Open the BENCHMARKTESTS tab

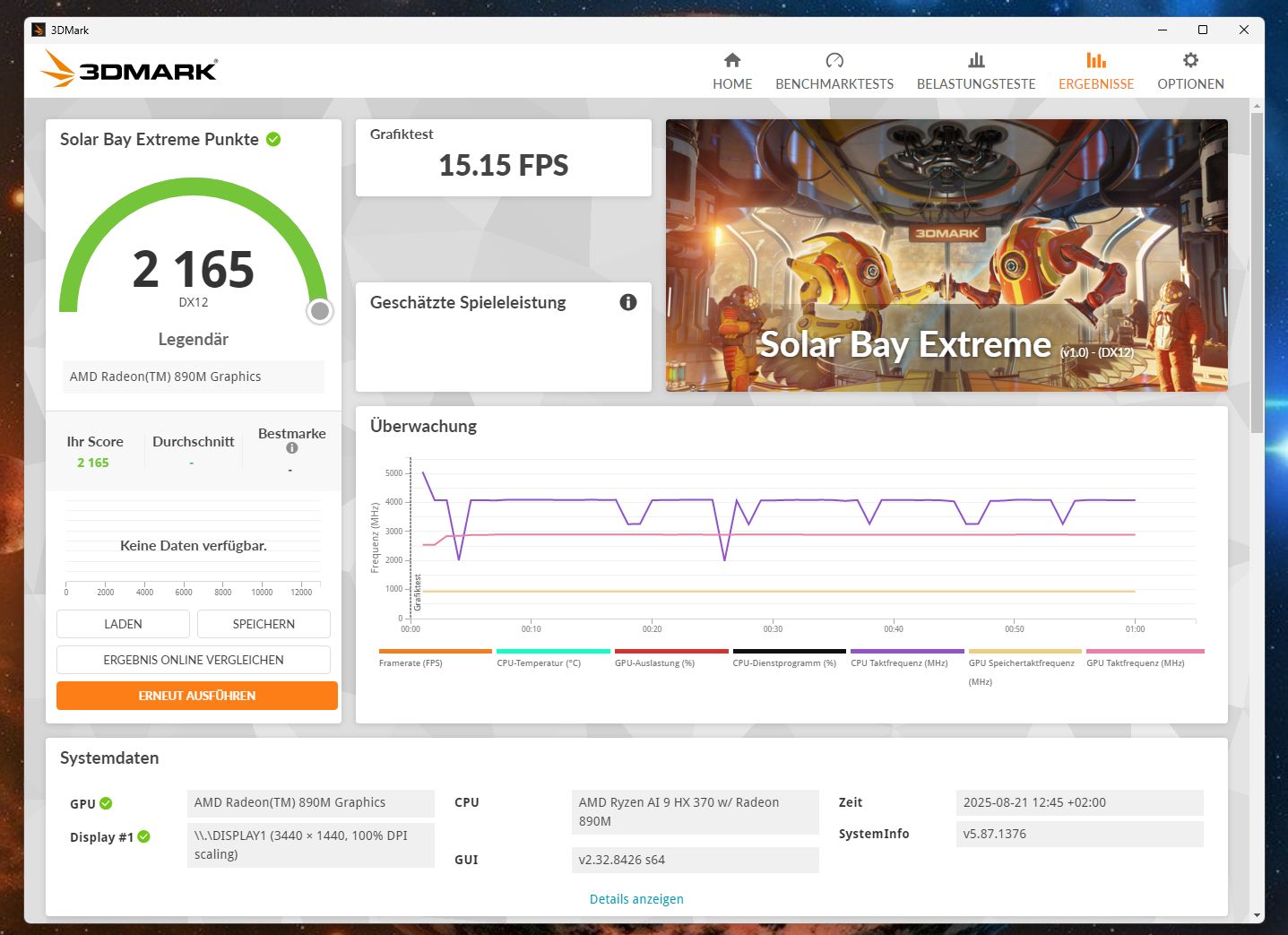834,72
